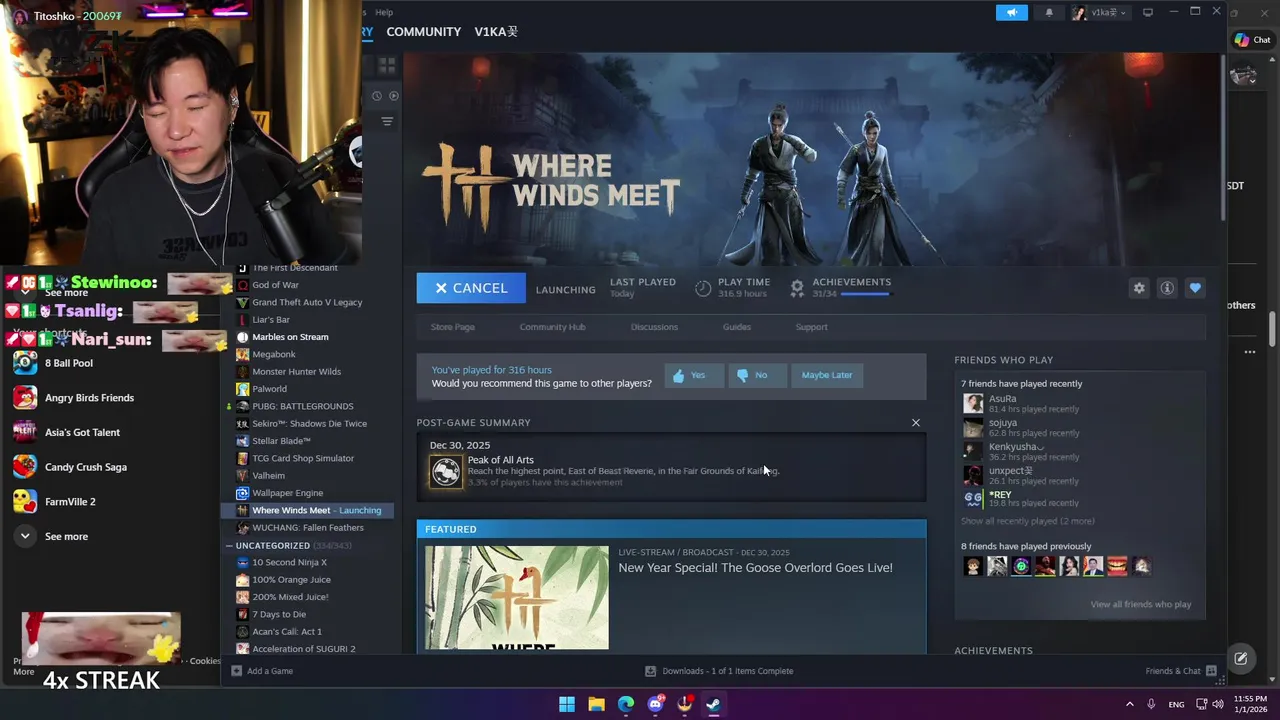1280x720 pixels.
Task: Open File Explorer from taskbar
Action: (x=596, y=704)
